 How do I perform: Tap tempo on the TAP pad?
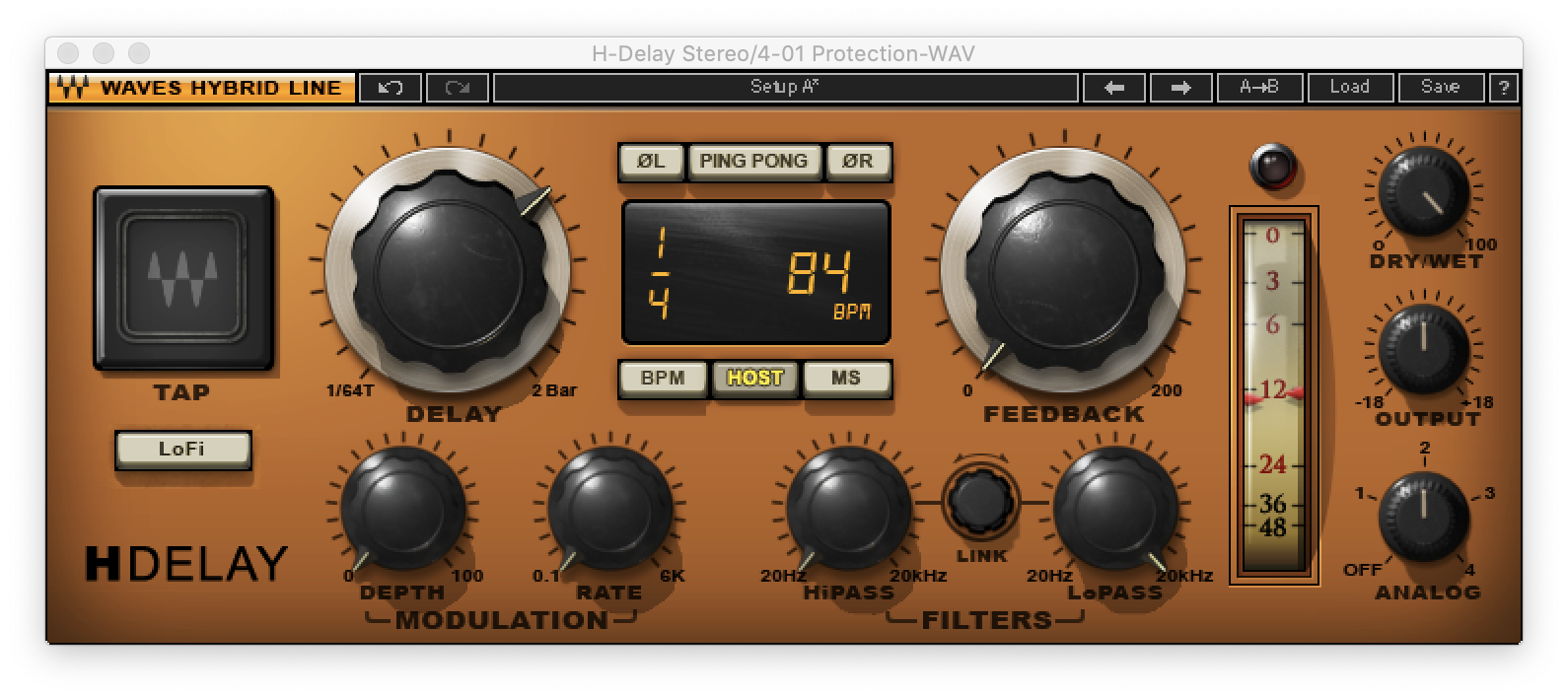[x=183, y=278]
